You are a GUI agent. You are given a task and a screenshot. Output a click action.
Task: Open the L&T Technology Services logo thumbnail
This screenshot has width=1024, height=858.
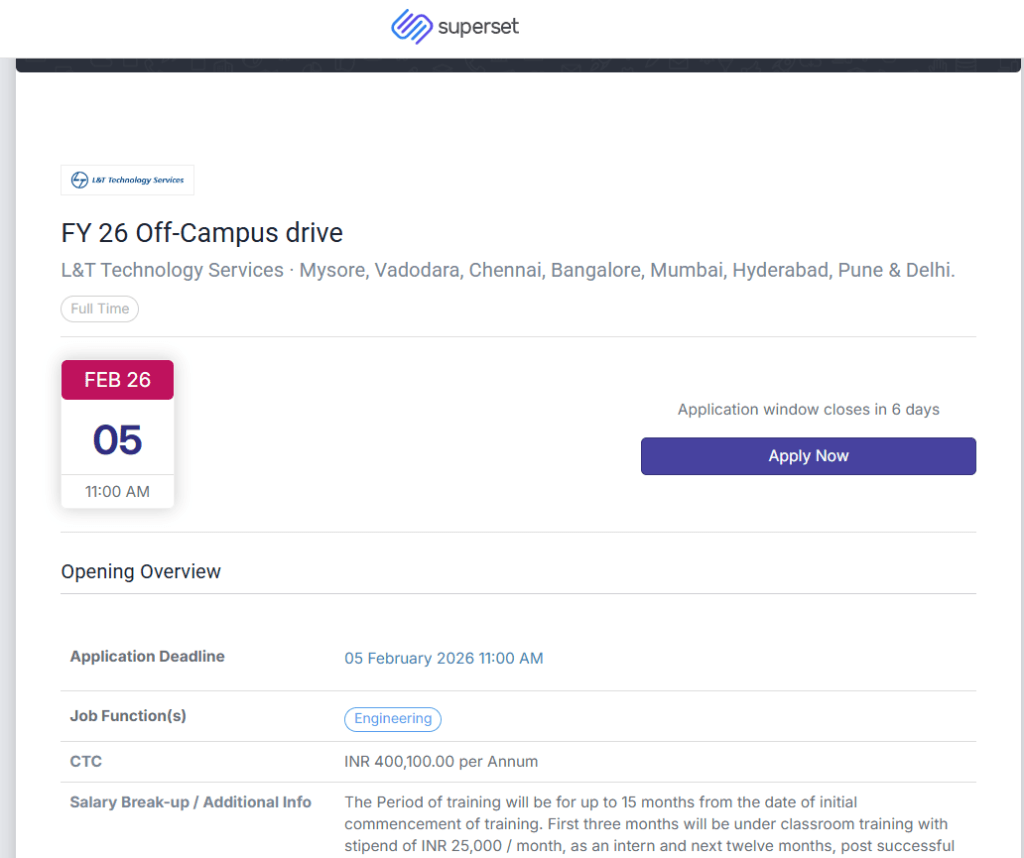tap(127, 180)
